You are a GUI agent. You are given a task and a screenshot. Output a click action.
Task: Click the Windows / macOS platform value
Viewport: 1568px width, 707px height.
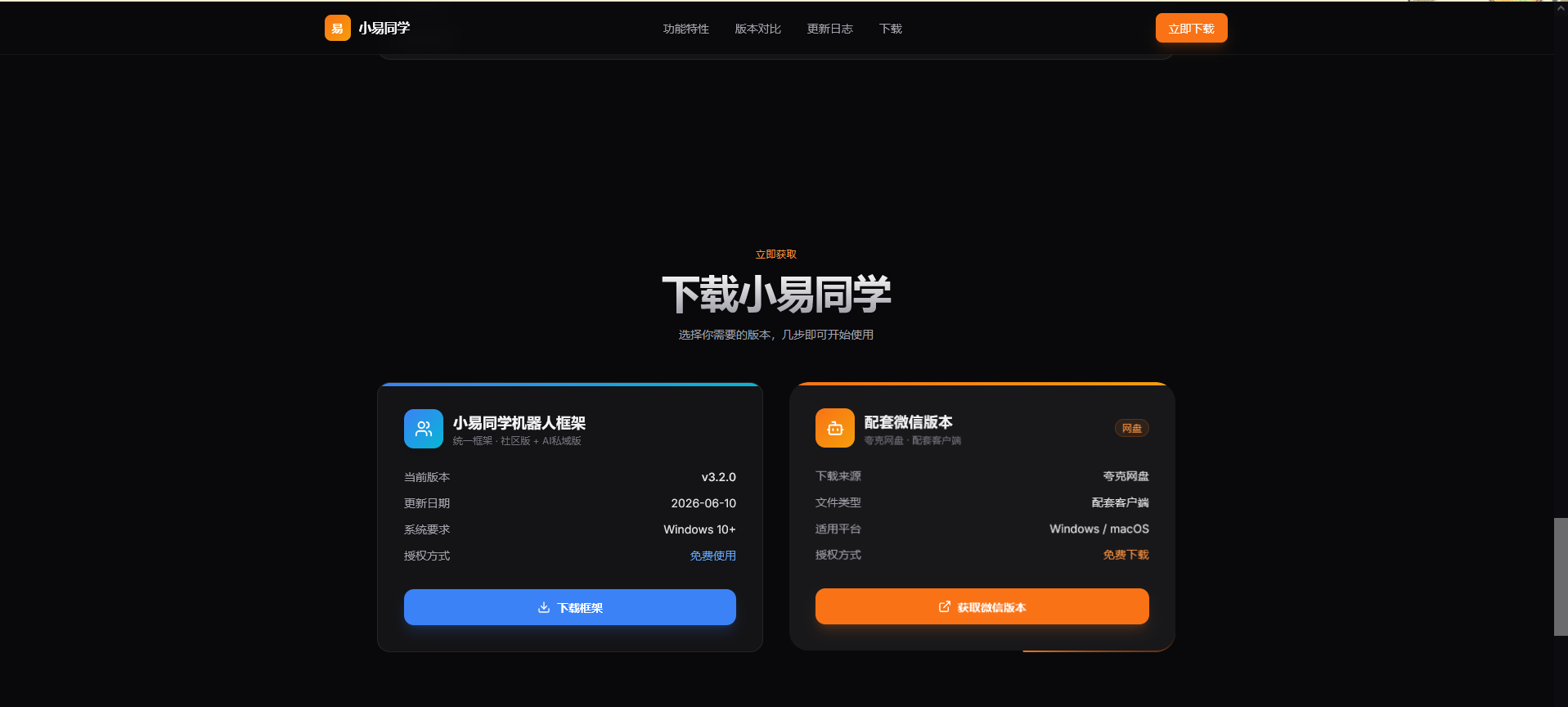tap(1099, 529)
